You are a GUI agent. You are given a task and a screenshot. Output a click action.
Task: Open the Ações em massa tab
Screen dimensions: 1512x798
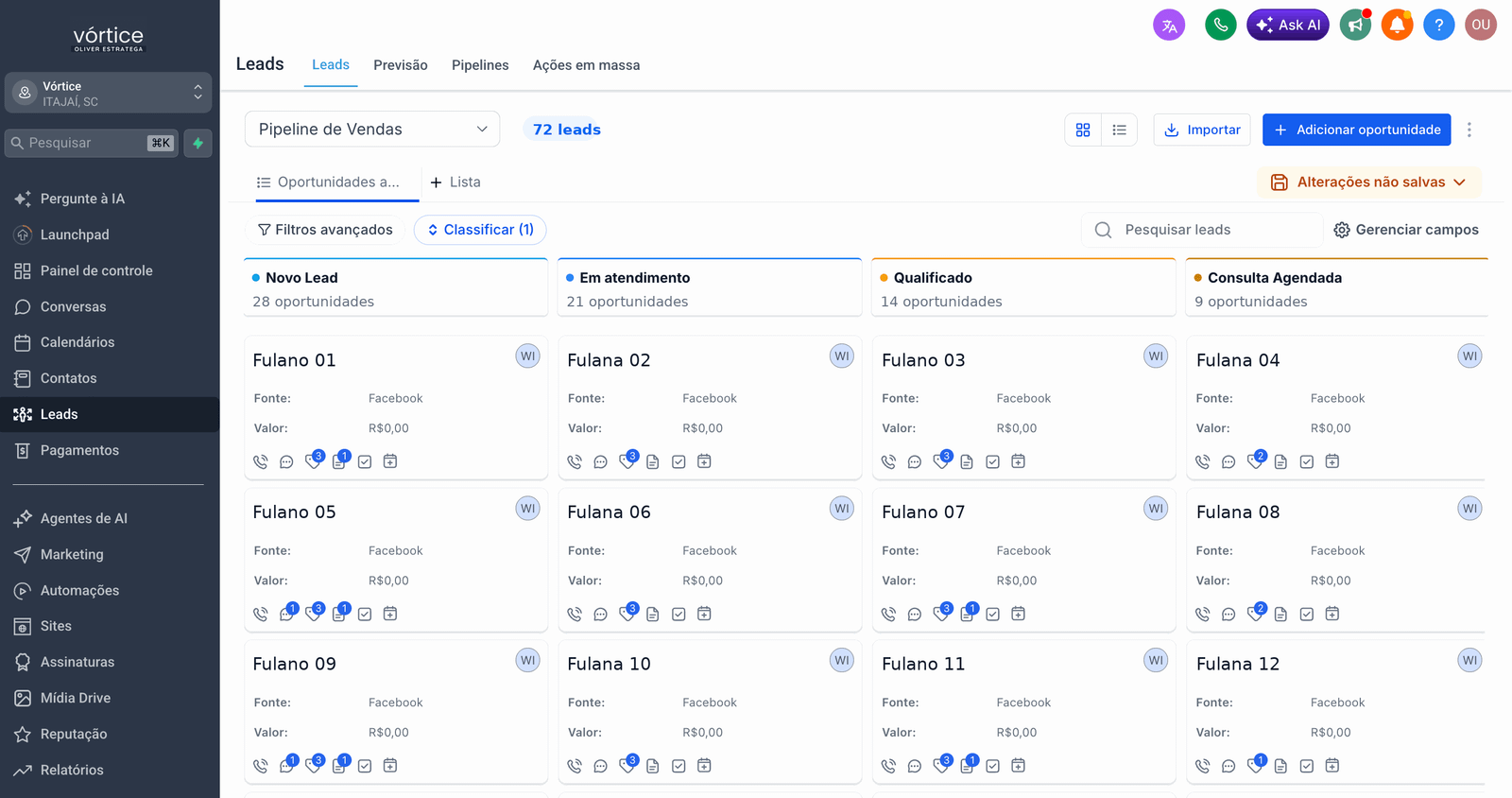(586, 65)
